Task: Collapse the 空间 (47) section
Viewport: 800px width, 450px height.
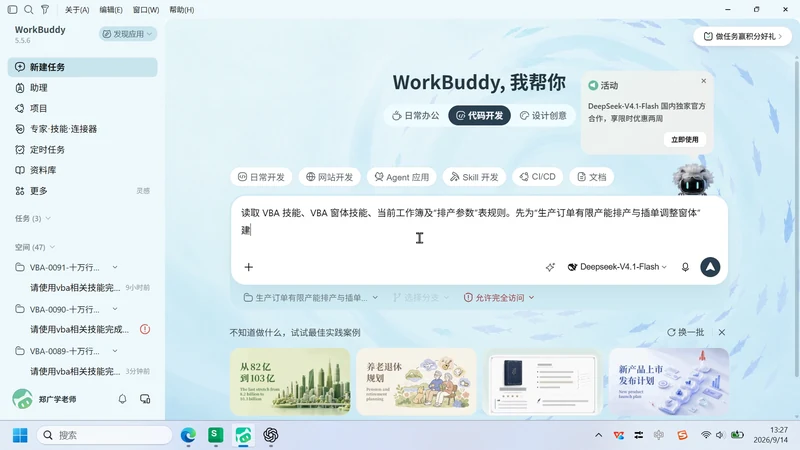Action: click(x=35, y=247)
